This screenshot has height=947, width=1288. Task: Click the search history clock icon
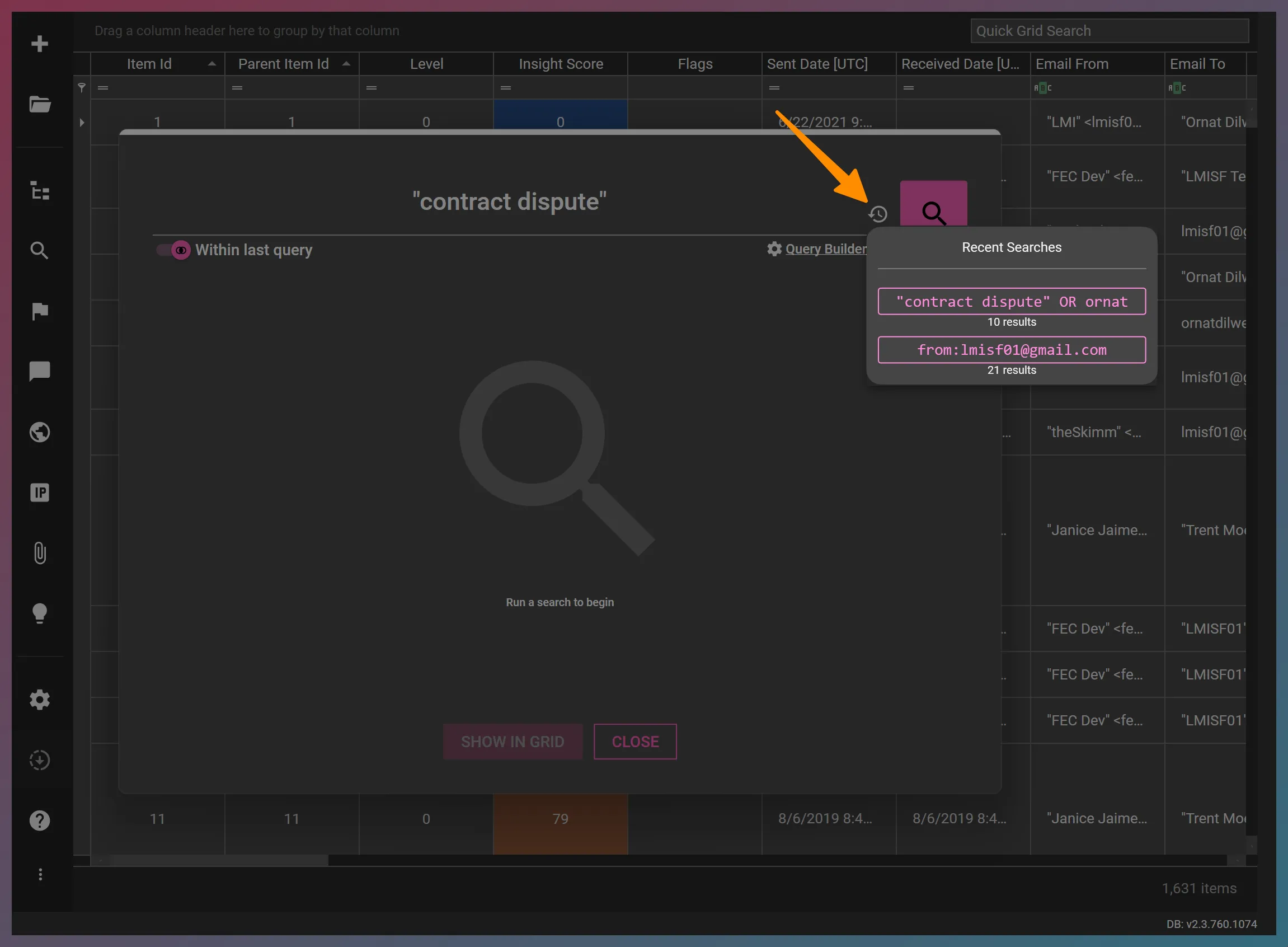(x=877, y=214)
